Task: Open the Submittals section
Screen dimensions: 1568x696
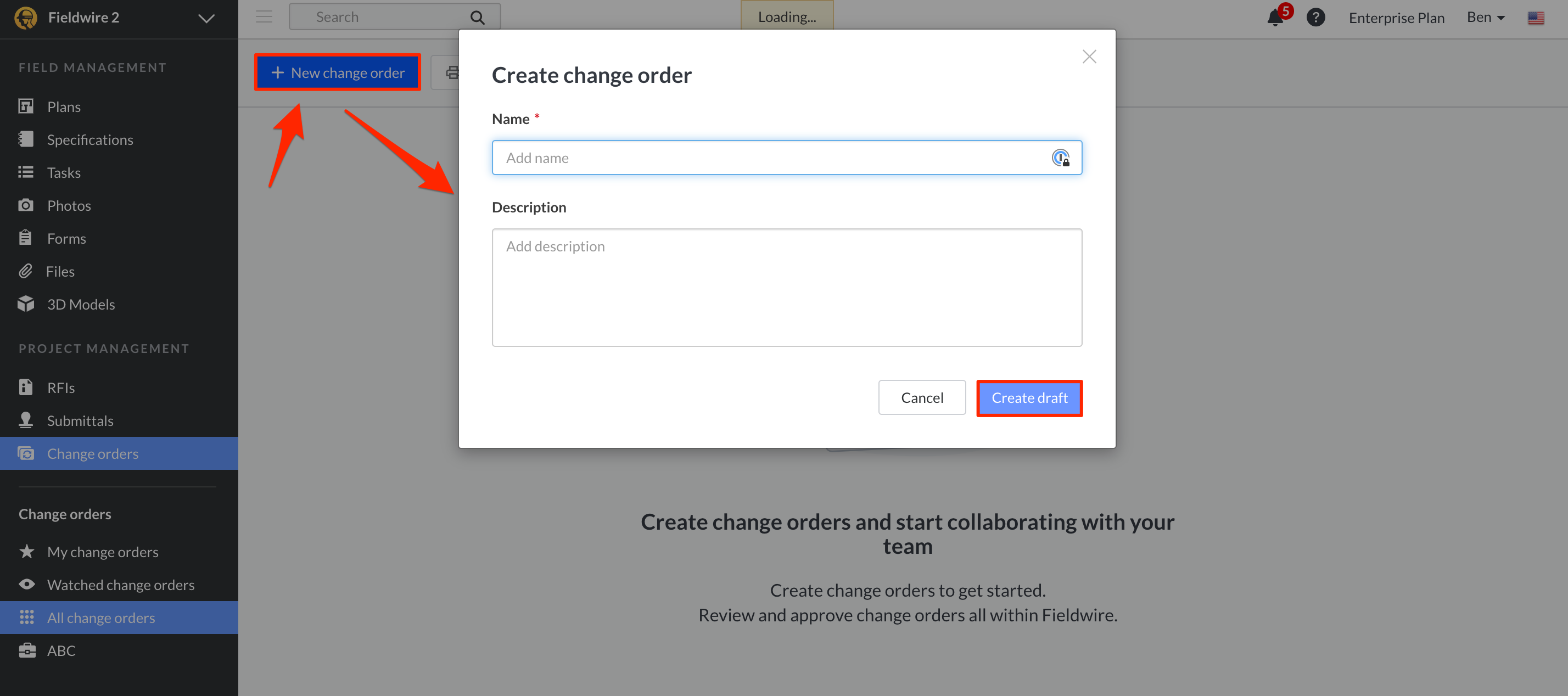Action: 80,420
